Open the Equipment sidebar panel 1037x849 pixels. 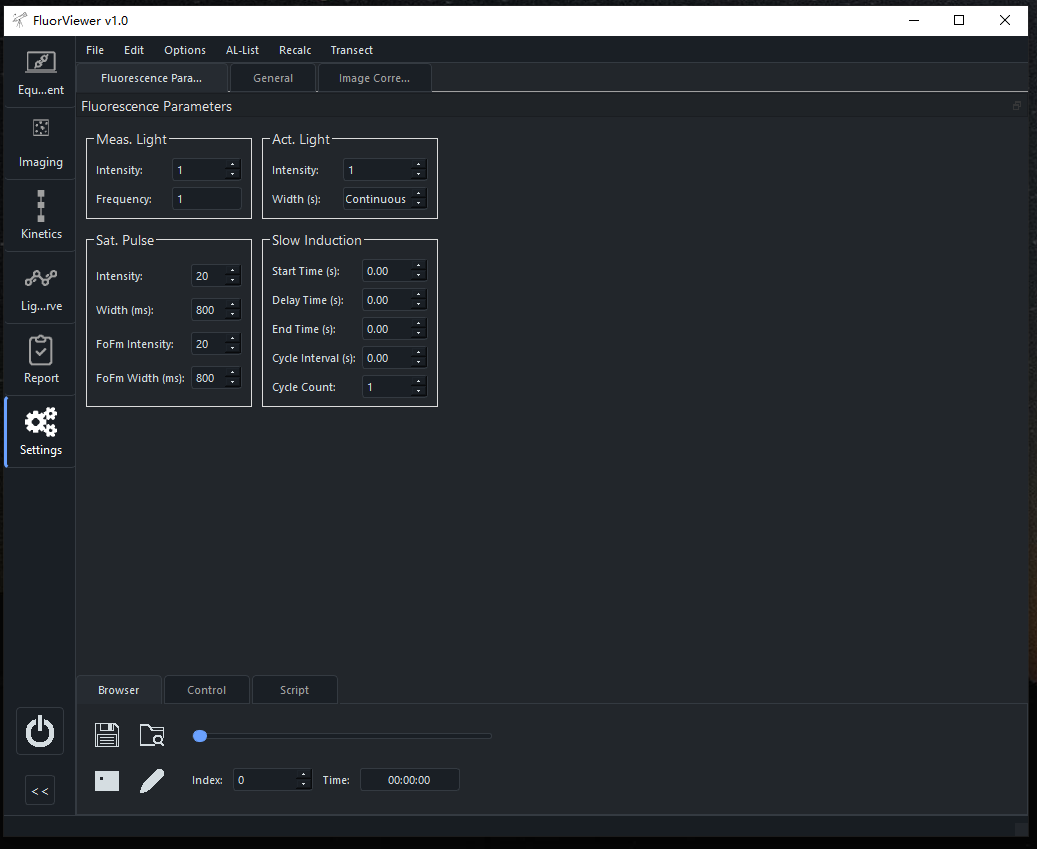[41, 73]
